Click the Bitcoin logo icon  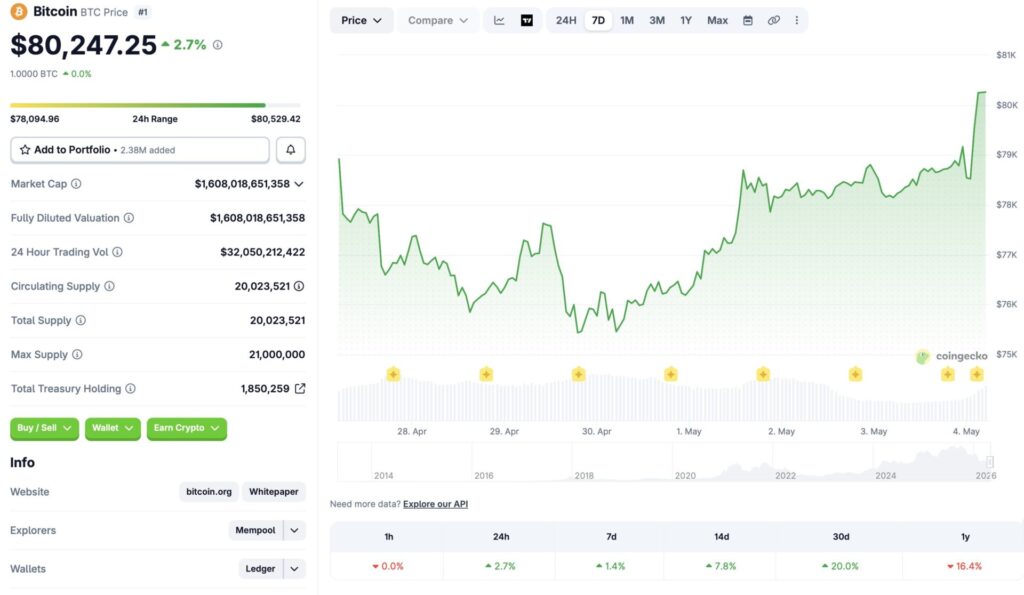coord(19,11)
